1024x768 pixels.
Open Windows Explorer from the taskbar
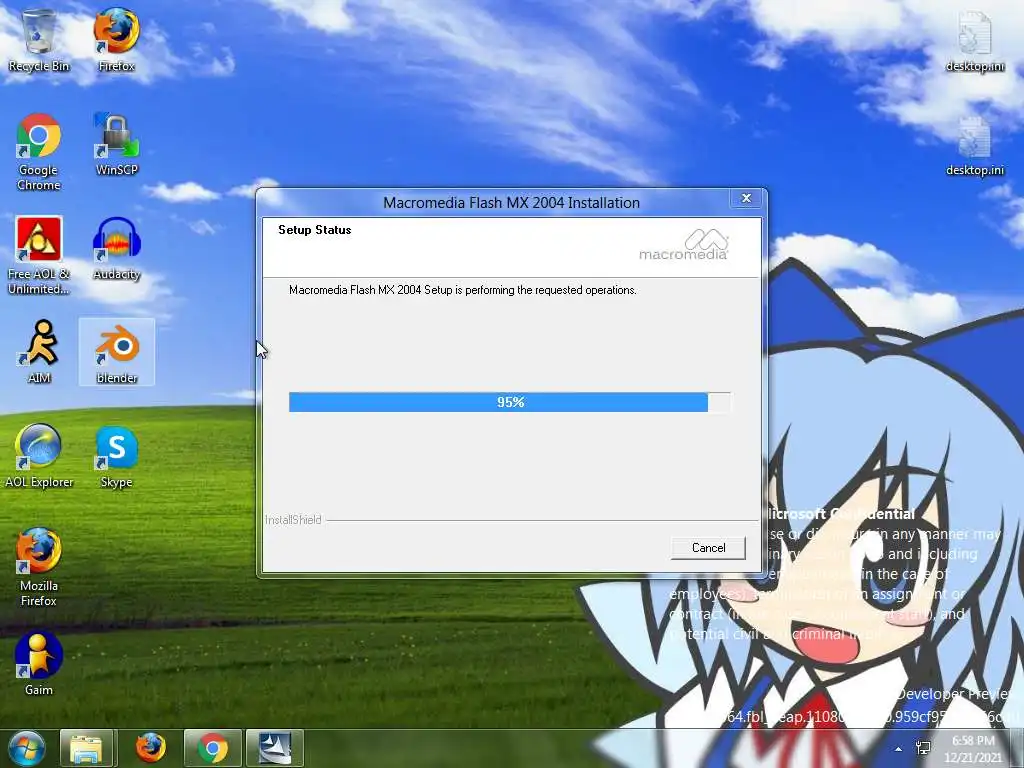point(86,748)
